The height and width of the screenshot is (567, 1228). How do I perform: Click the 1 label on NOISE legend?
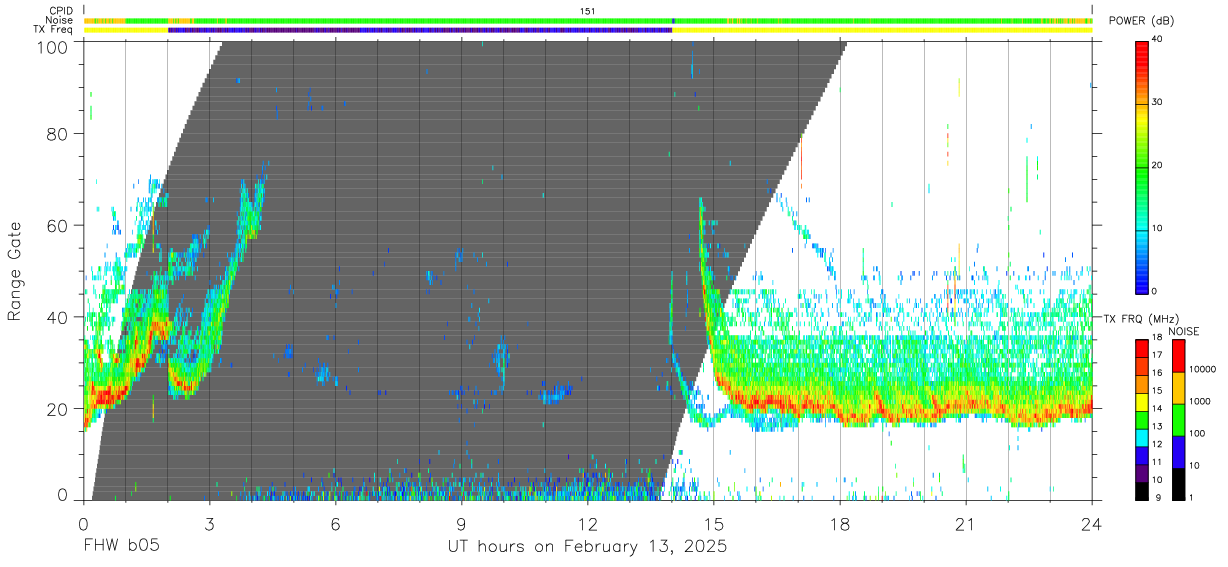(1191, 497)
